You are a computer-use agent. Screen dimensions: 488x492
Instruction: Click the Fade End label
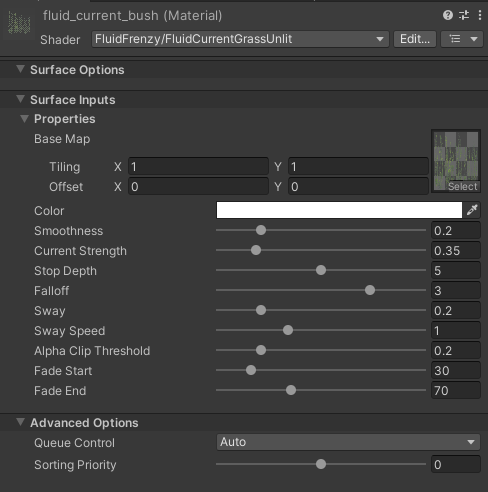click(x=60, y=391)
